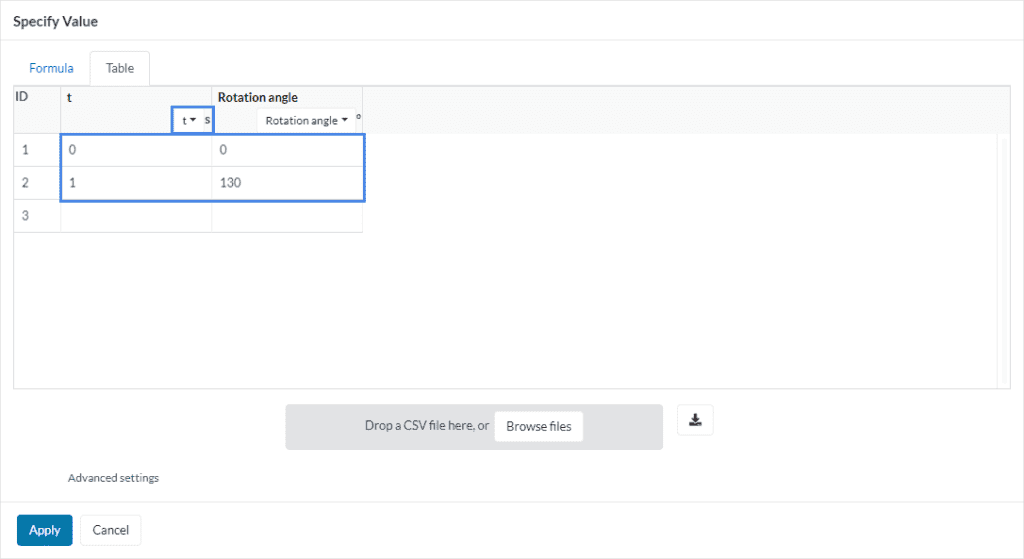
Task: Click empty Rotation angle cell in row 3
Action: click(x=287, y=216)
